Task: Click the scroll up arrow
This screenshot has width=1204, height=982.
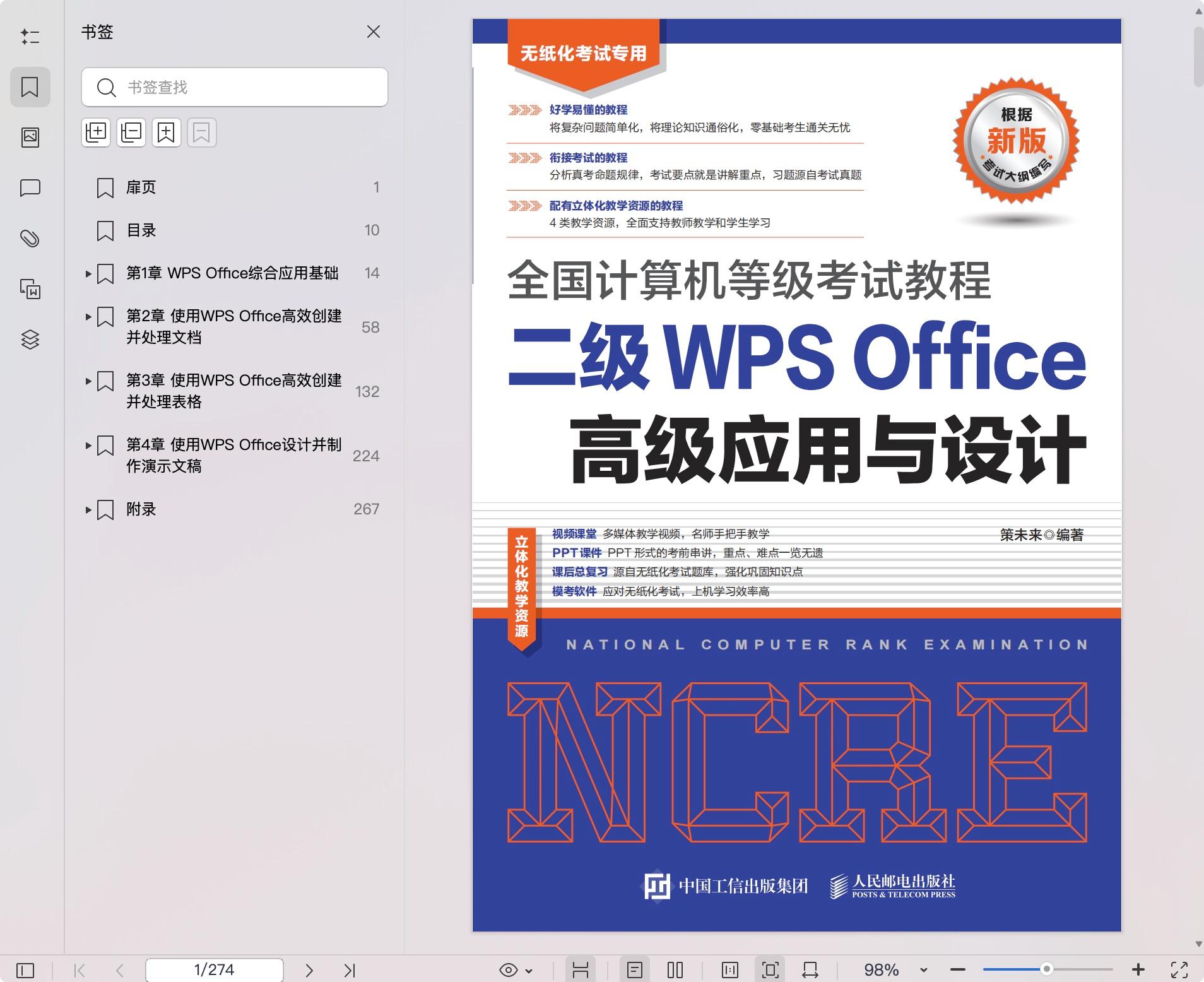Action: click(1198, 11)
